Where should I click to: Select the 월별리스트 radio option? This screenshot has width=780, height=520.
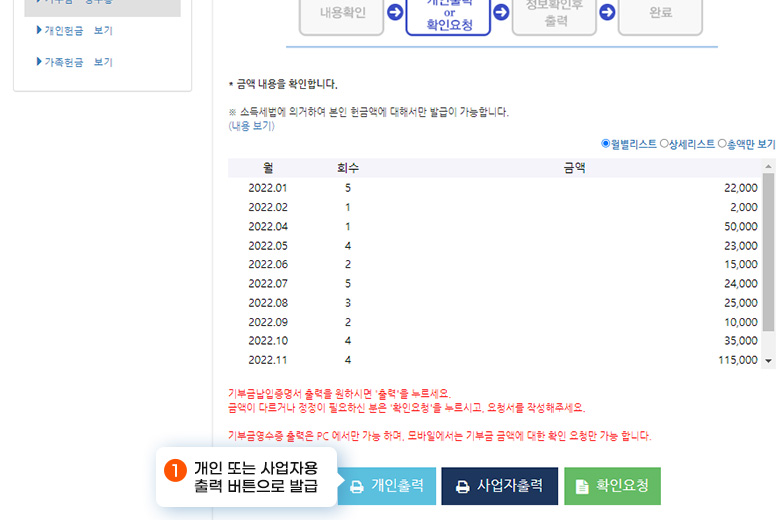[606, 144]
